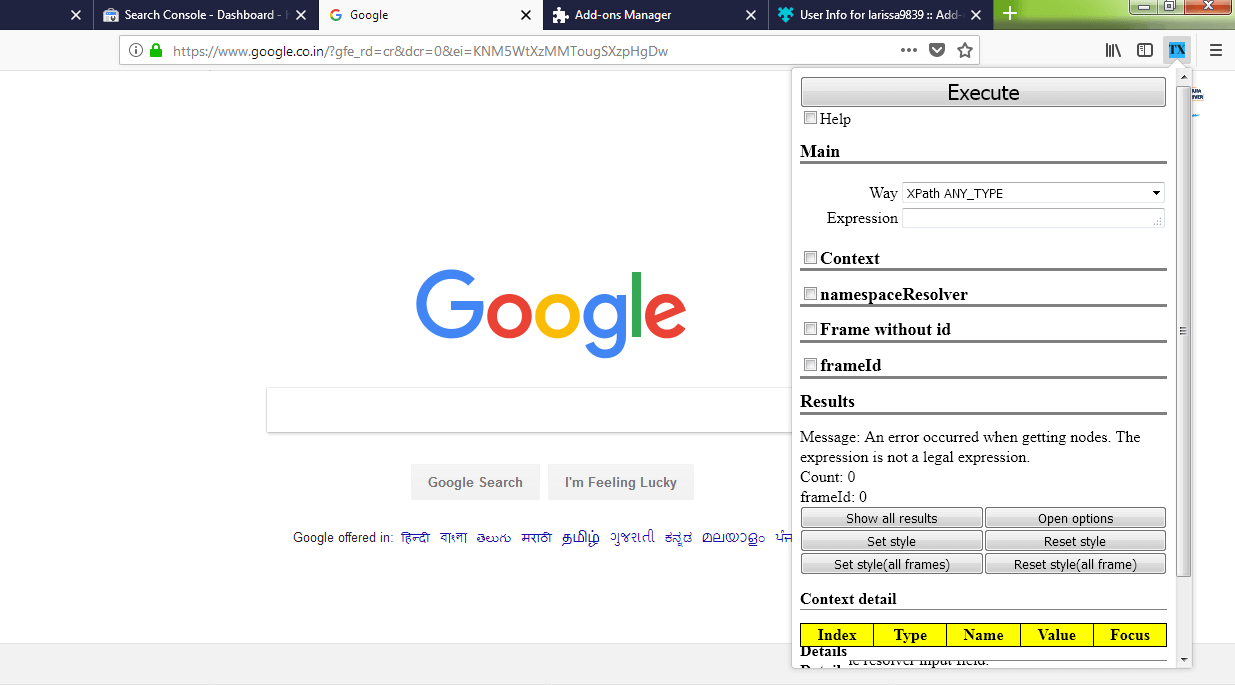Open the page actions three-dot menu
This screenshot has height=685, width=1235.
[908, 49]
